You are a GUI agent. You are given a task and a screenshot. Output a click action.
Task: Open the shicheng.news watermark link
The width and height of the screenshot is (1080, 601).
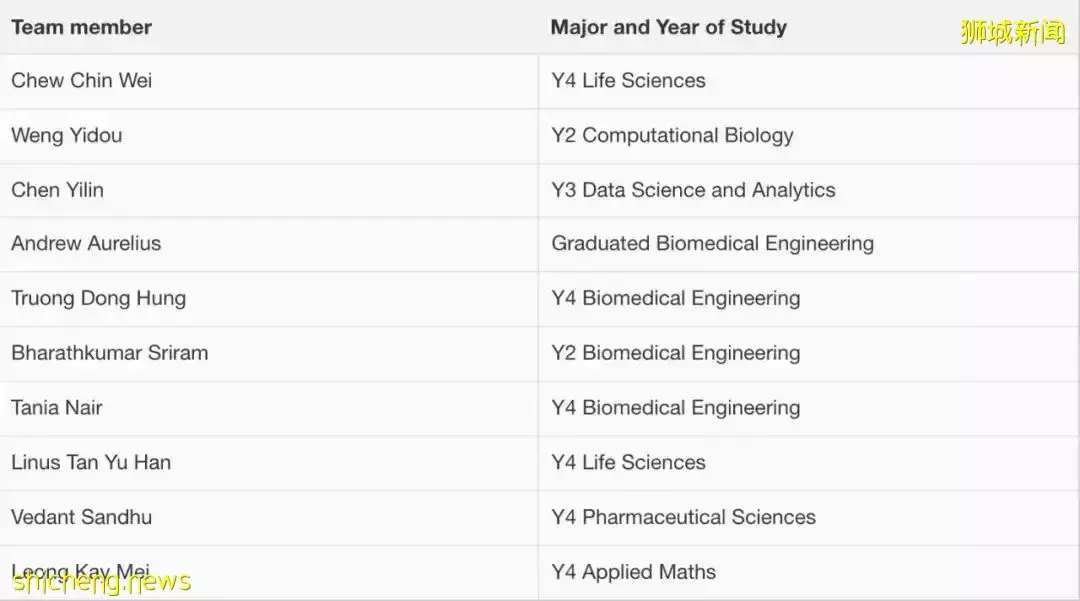[101, 582]
